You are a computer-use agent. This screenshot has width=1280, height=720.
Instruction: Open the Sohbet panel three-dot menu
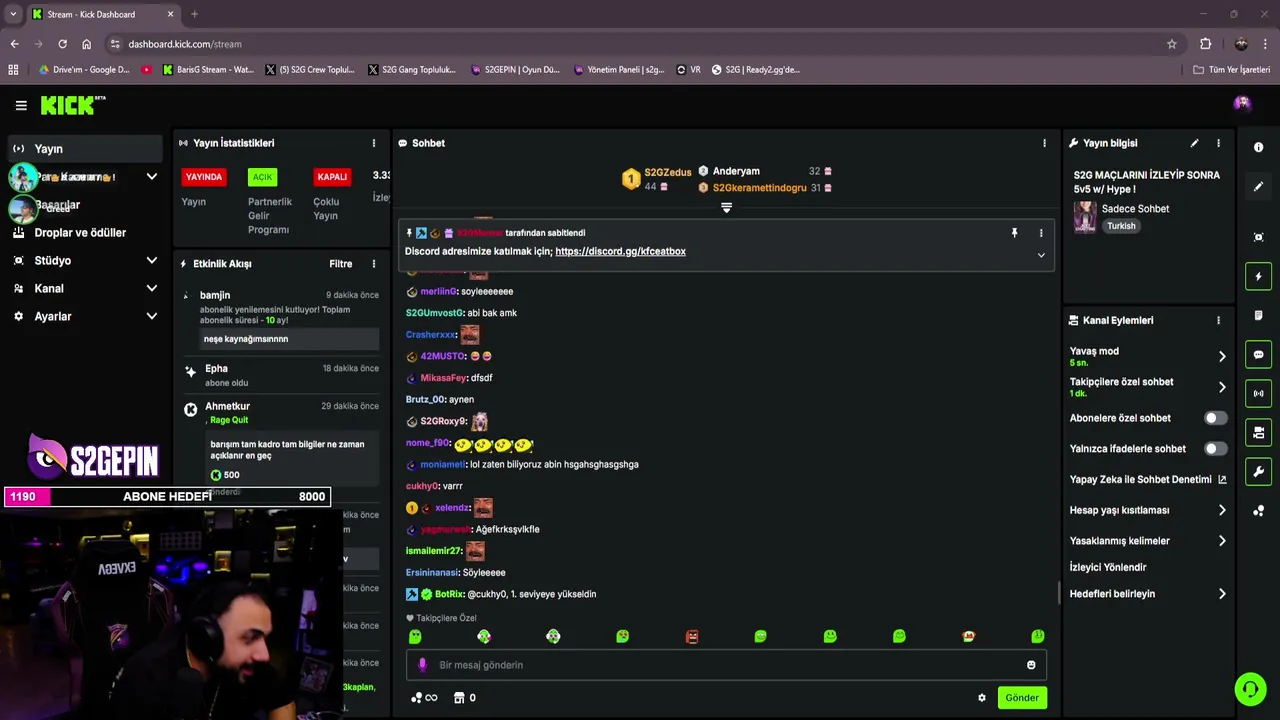coord(1044,143)
